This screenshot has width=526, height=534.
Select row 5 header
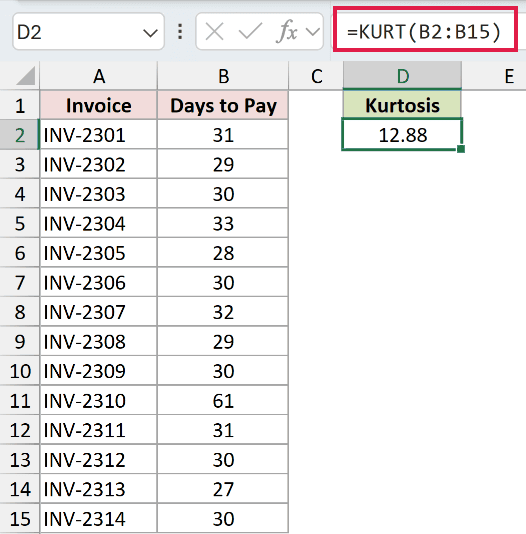click(20, 223)
